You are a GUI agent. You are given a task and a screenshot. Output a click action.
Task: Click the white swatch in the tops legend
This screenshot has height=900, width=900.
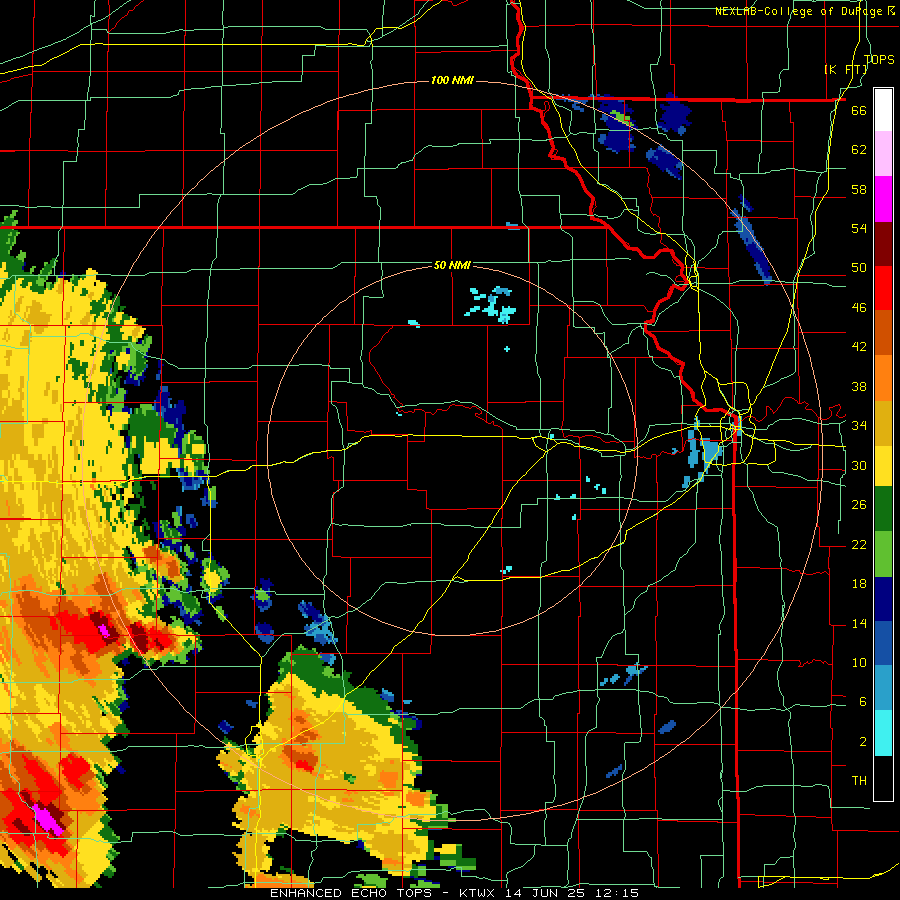(883, 110)
